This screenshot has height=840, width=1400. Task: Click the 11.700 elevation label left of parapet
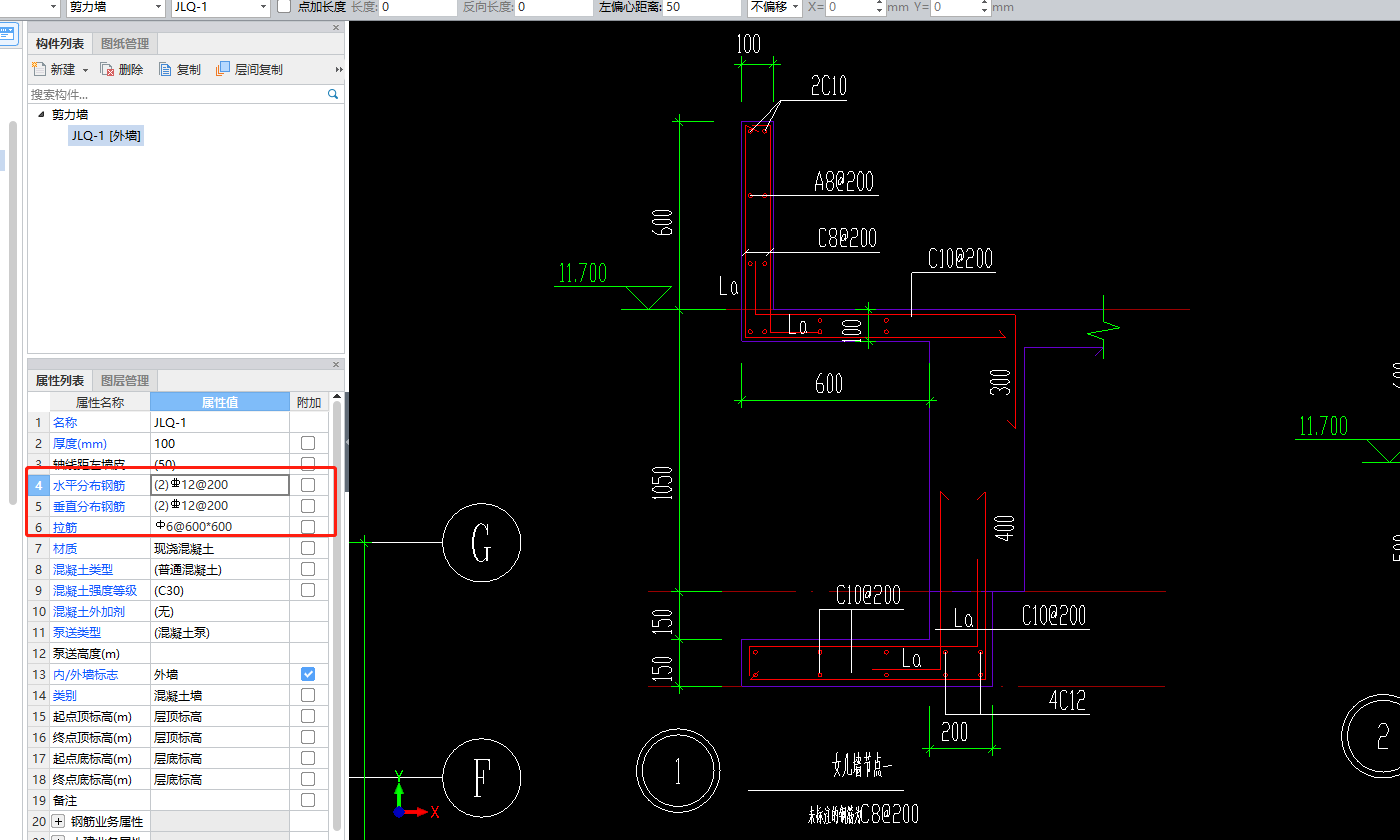click(x=582, y=273)
